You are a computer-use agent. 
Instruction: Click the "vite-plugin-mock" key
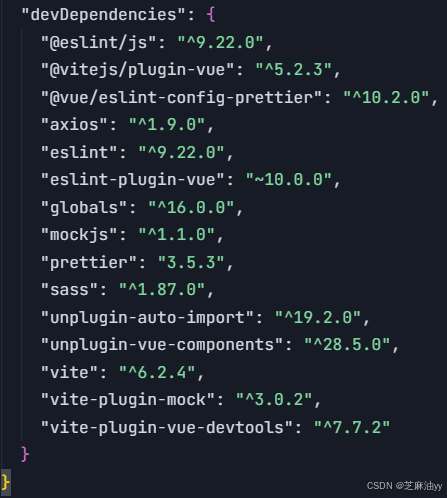pos(128,400)
